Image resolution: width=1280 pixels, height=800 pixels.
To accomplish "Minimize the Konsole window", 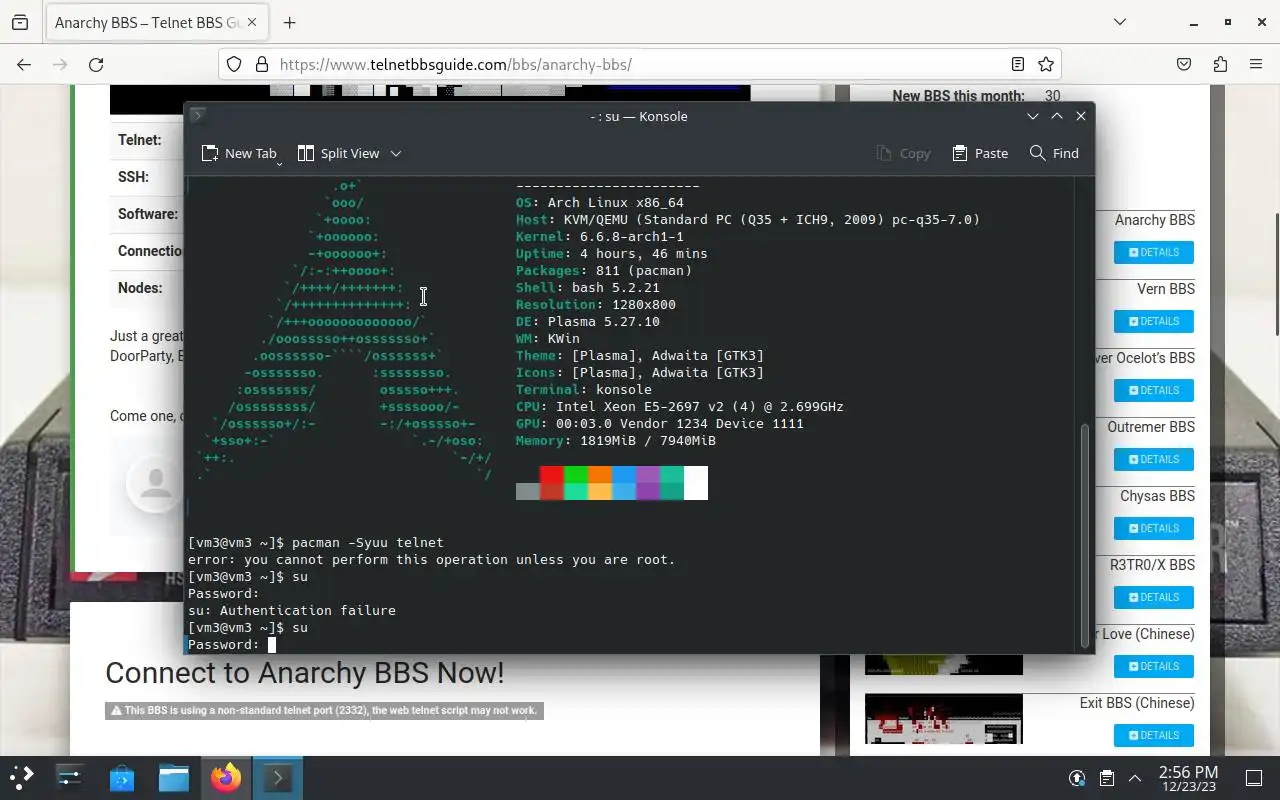I will 1033,116.
